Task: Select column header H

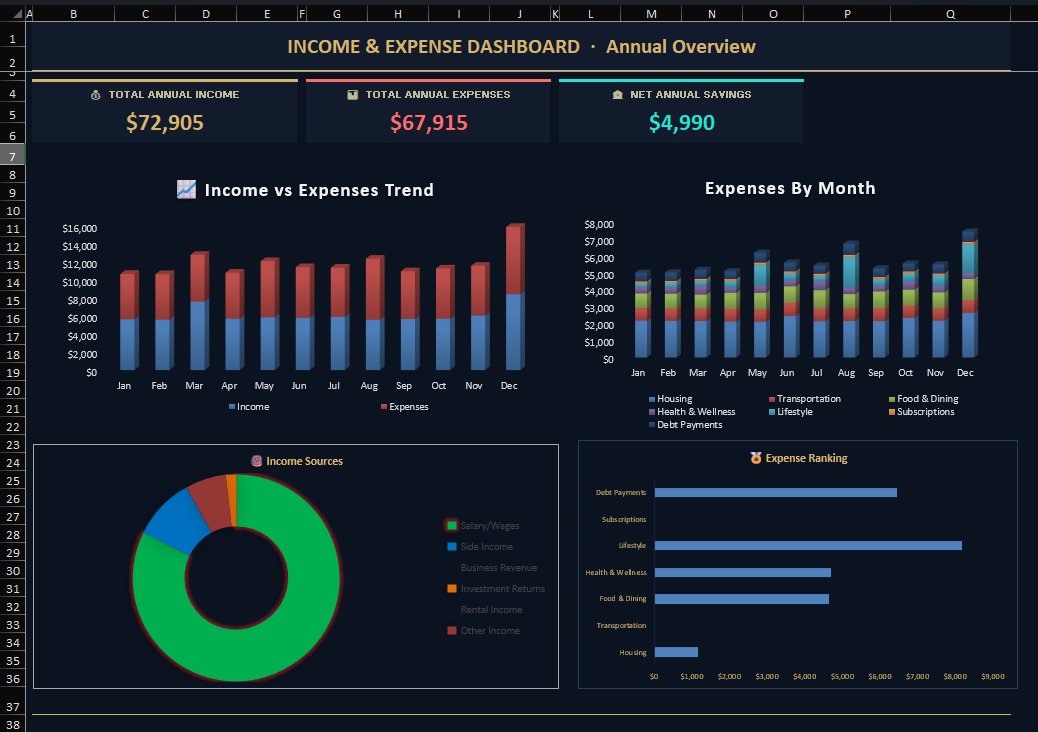Action: (397, 14)
